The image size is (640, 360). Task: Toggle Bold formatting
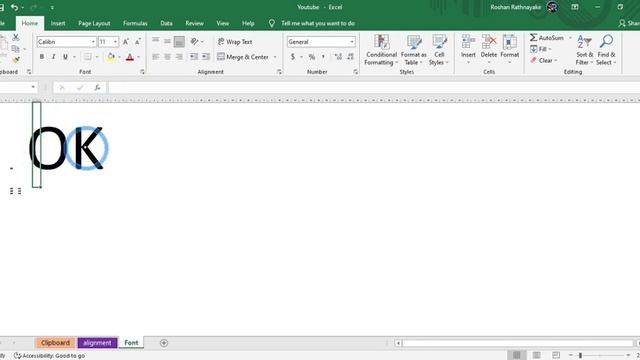tap(42, 57)
